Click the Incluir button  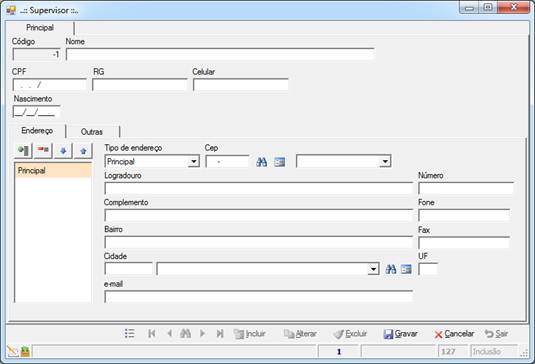250,334
